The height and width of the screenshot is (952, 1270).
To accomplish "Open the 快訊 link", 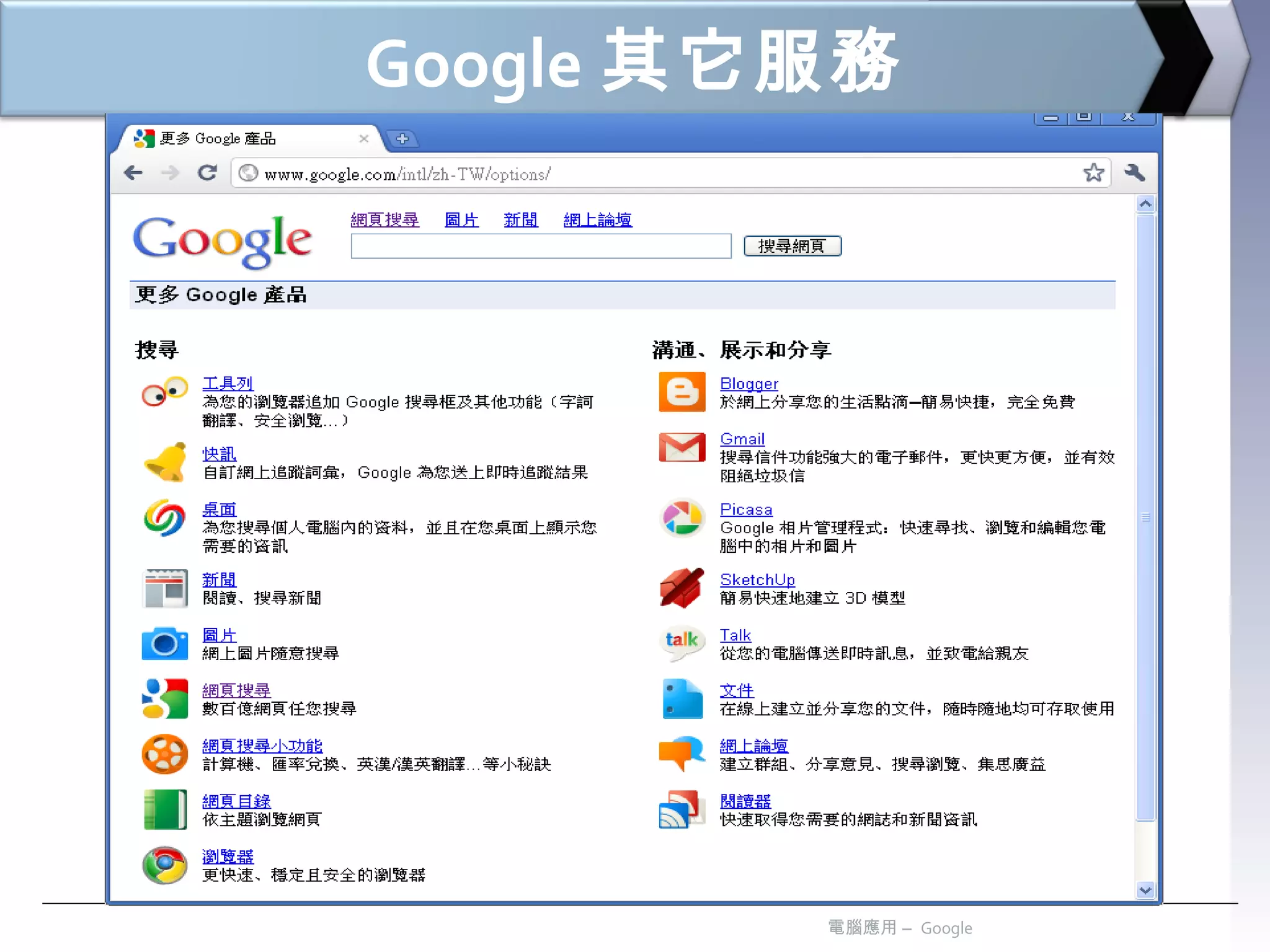I will [219, 454].
